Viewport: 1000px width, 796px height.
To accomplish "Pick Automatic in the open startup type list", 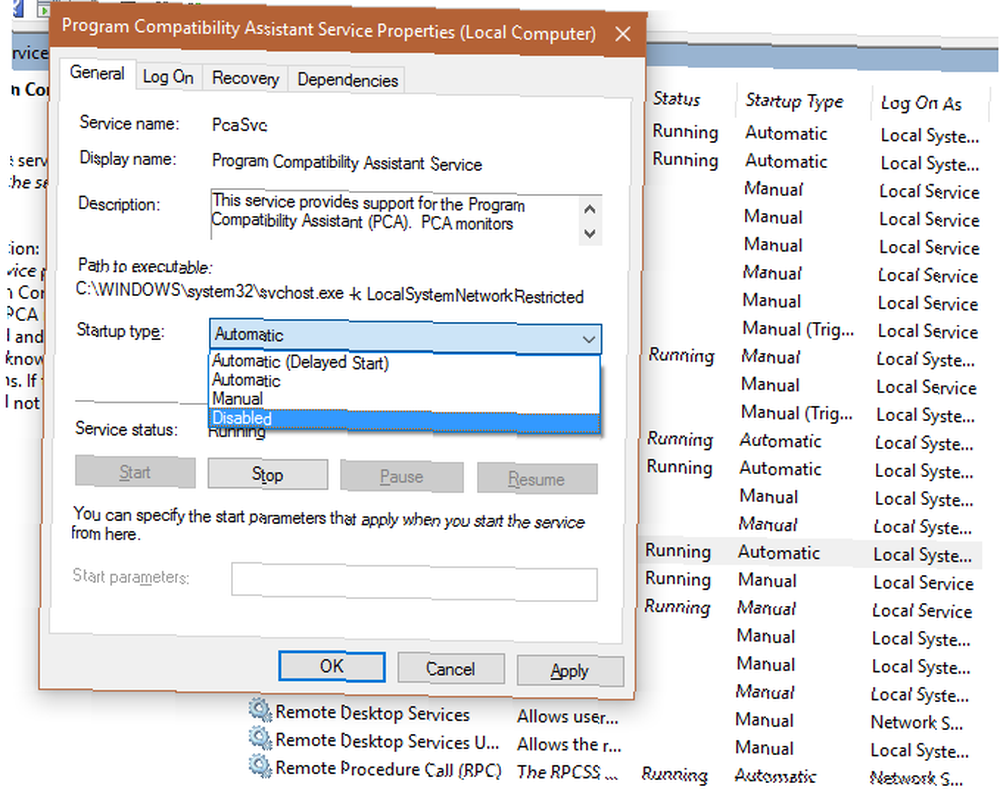I will 404,381.
